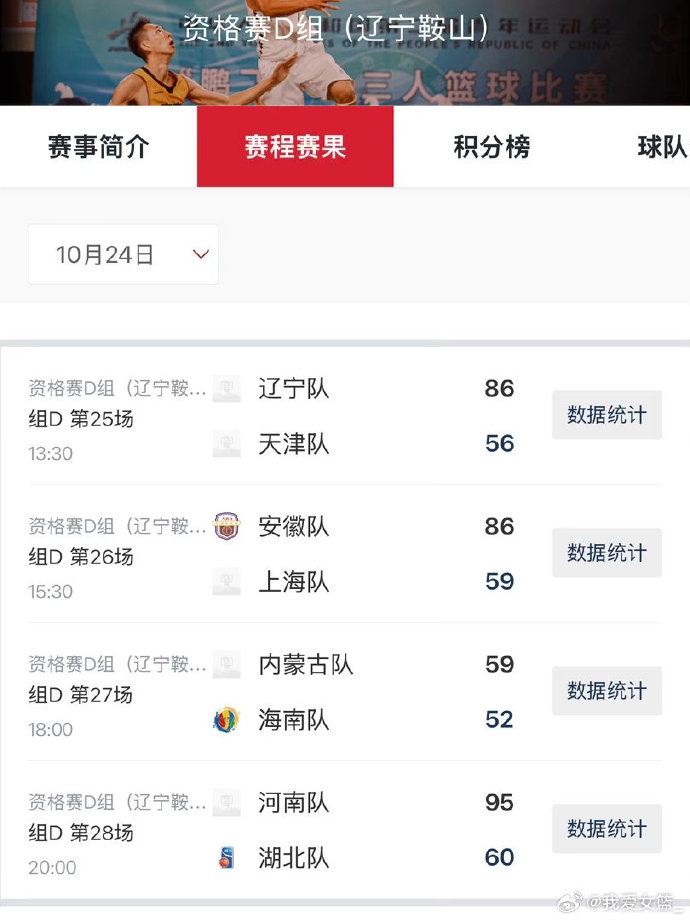Open 数据统计 for game 26
690x920 pixels.
point(607,553)
